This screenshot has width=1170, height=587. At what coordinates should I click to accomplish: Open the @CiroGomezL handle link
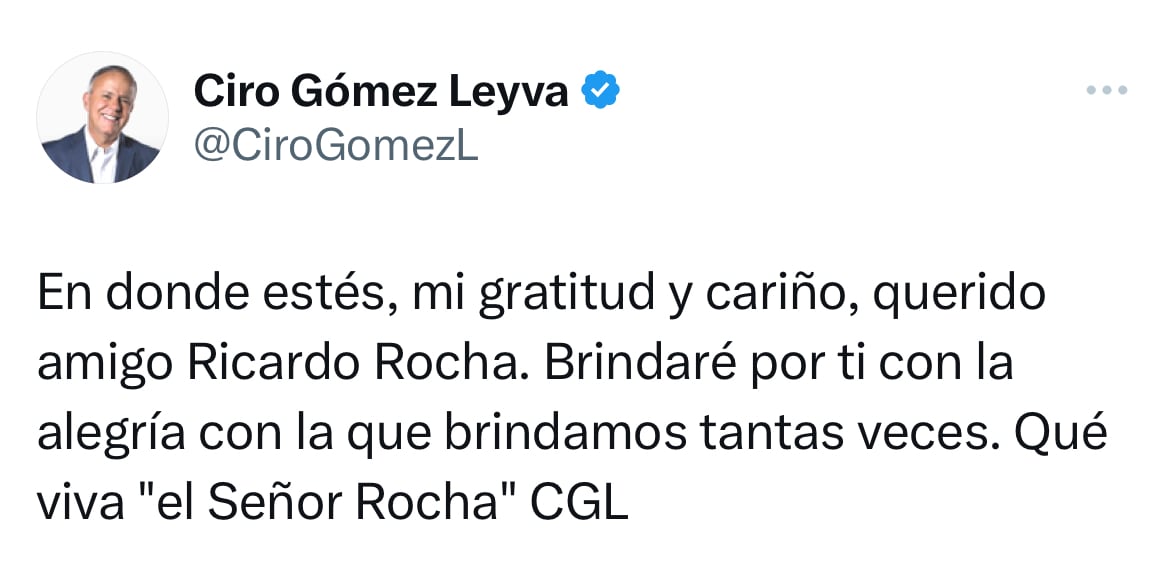(x=336, y=146)
